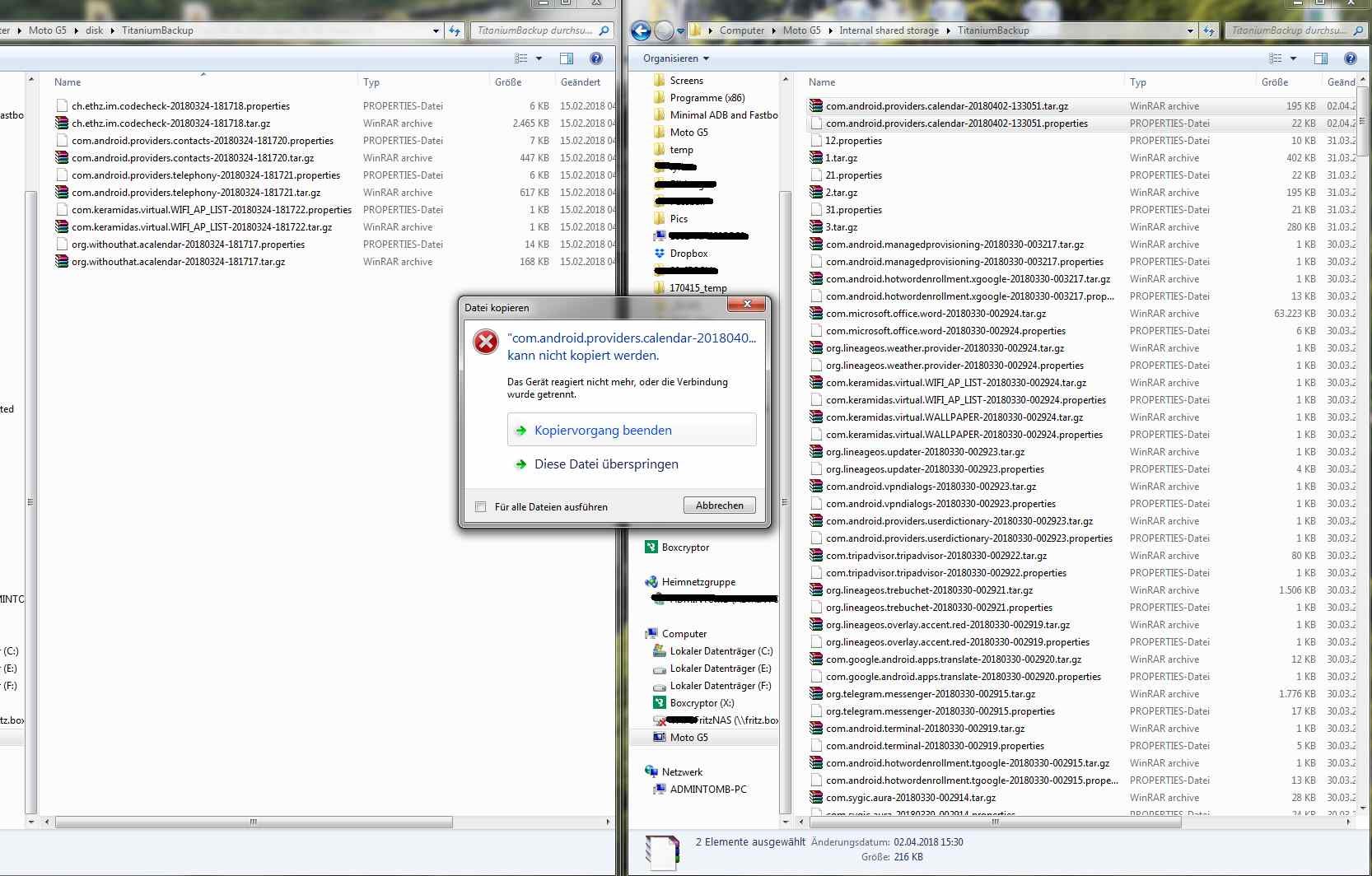The height and width of the screenshot is (876, 1372).
Task: Open view options dropdown arrow in right window
Action: pyautogui.click(x=1293, y=58)
